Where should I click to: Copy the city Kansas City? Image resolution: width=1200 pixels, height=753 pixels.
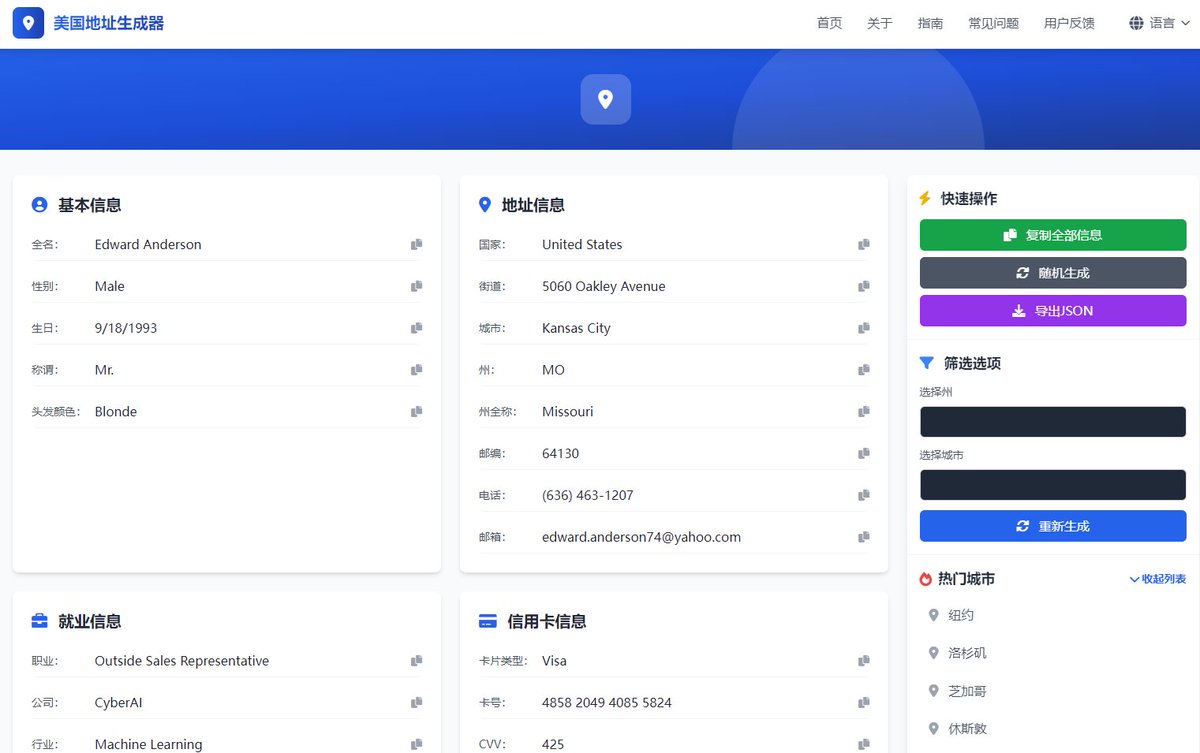(864, 328)
